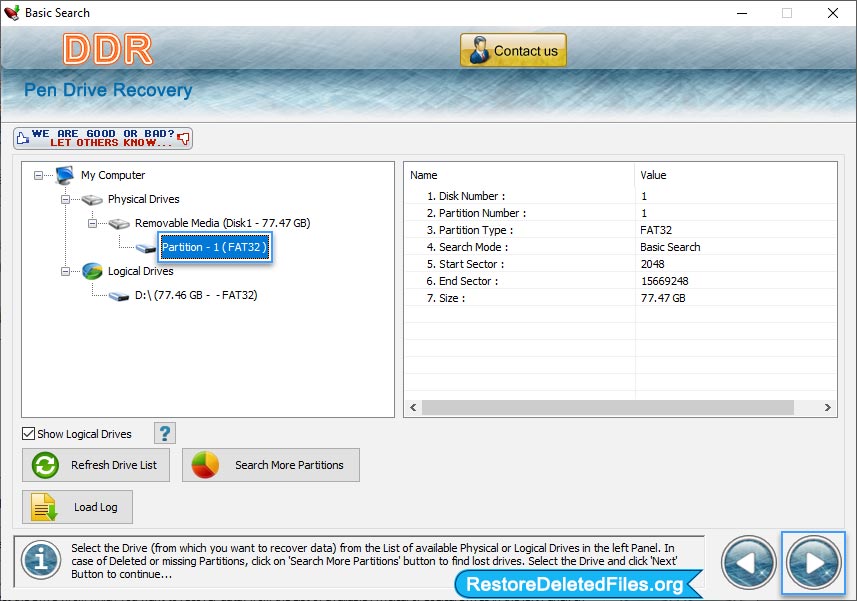Go back with the previous arrow button
Viewport: 857px width, 601px height.
pos(749,563)
